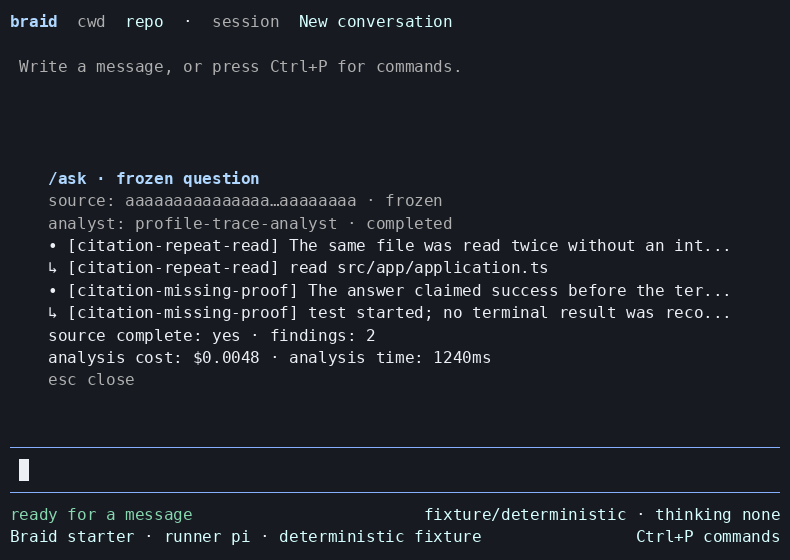This screenshot has height=560, width=790.
Task: Click the braid app title
Action: pyautogui.click(x=34, y=22)
